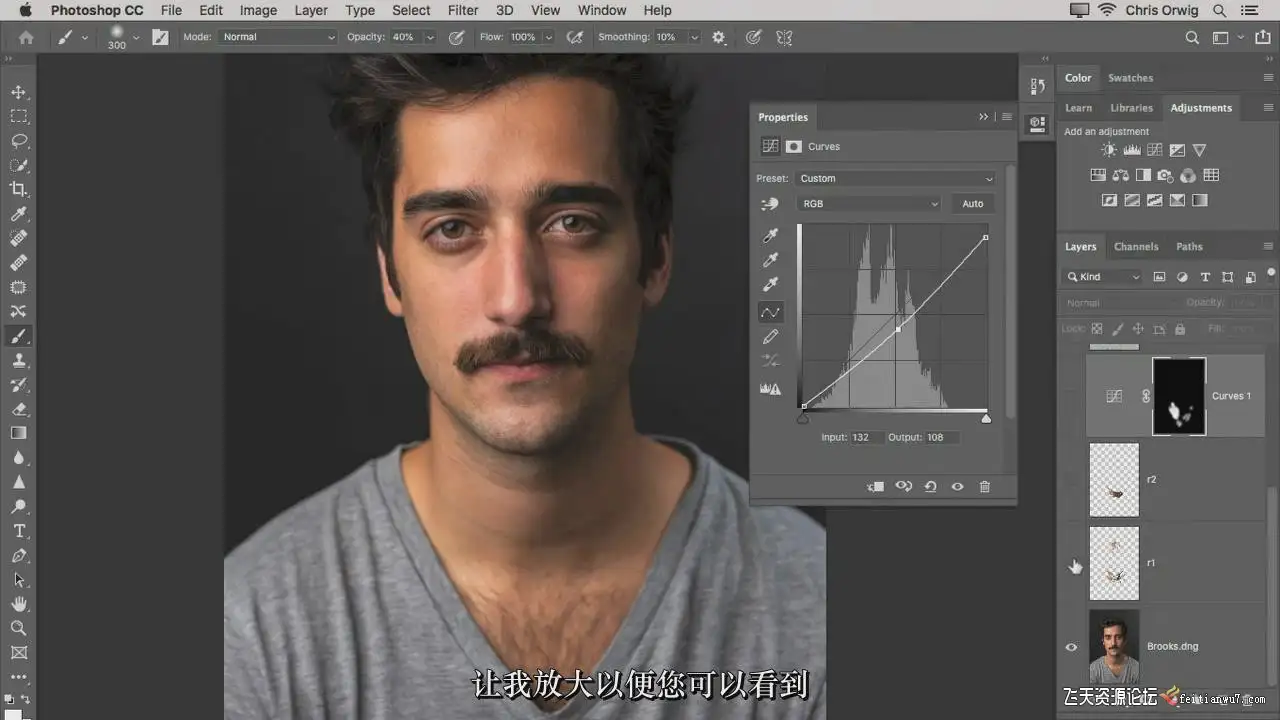Select the Gradient tool

(x=18, y=433)
